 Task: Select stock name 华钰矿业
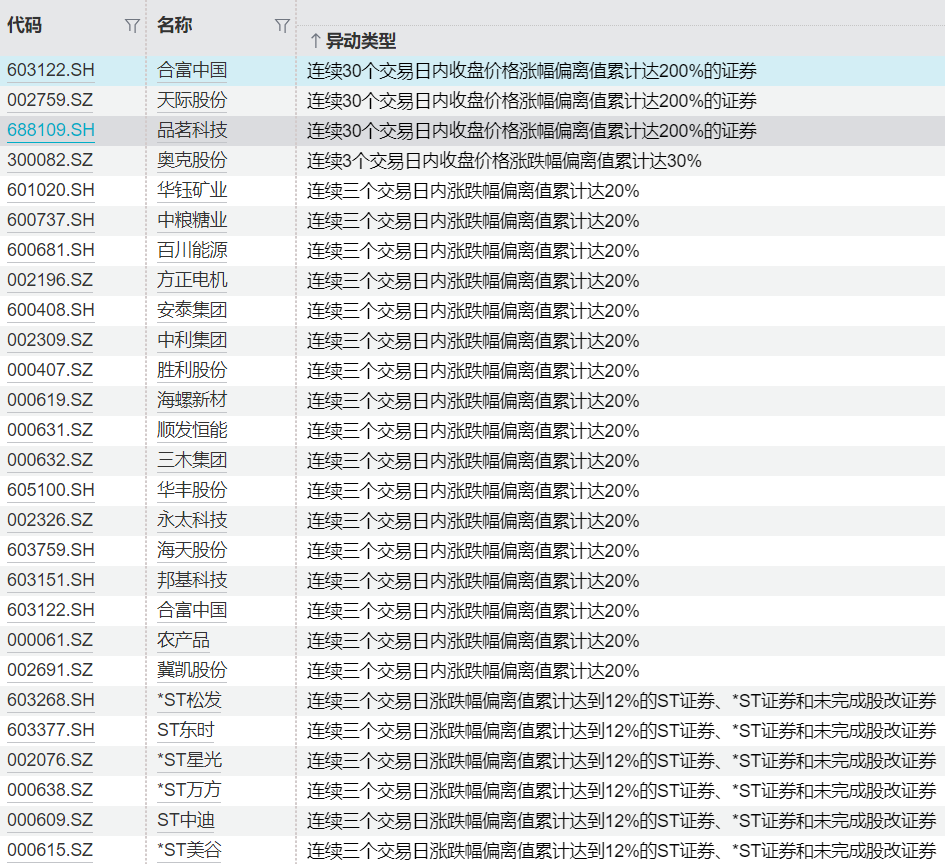(192, 191)
